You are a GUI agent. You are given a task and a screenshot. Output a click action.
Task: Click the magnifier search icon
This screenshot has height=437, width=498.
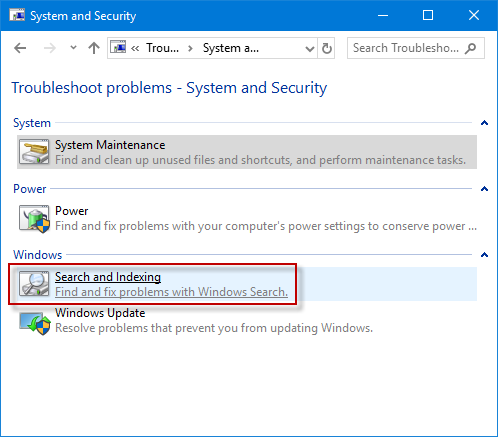(471, 48)
